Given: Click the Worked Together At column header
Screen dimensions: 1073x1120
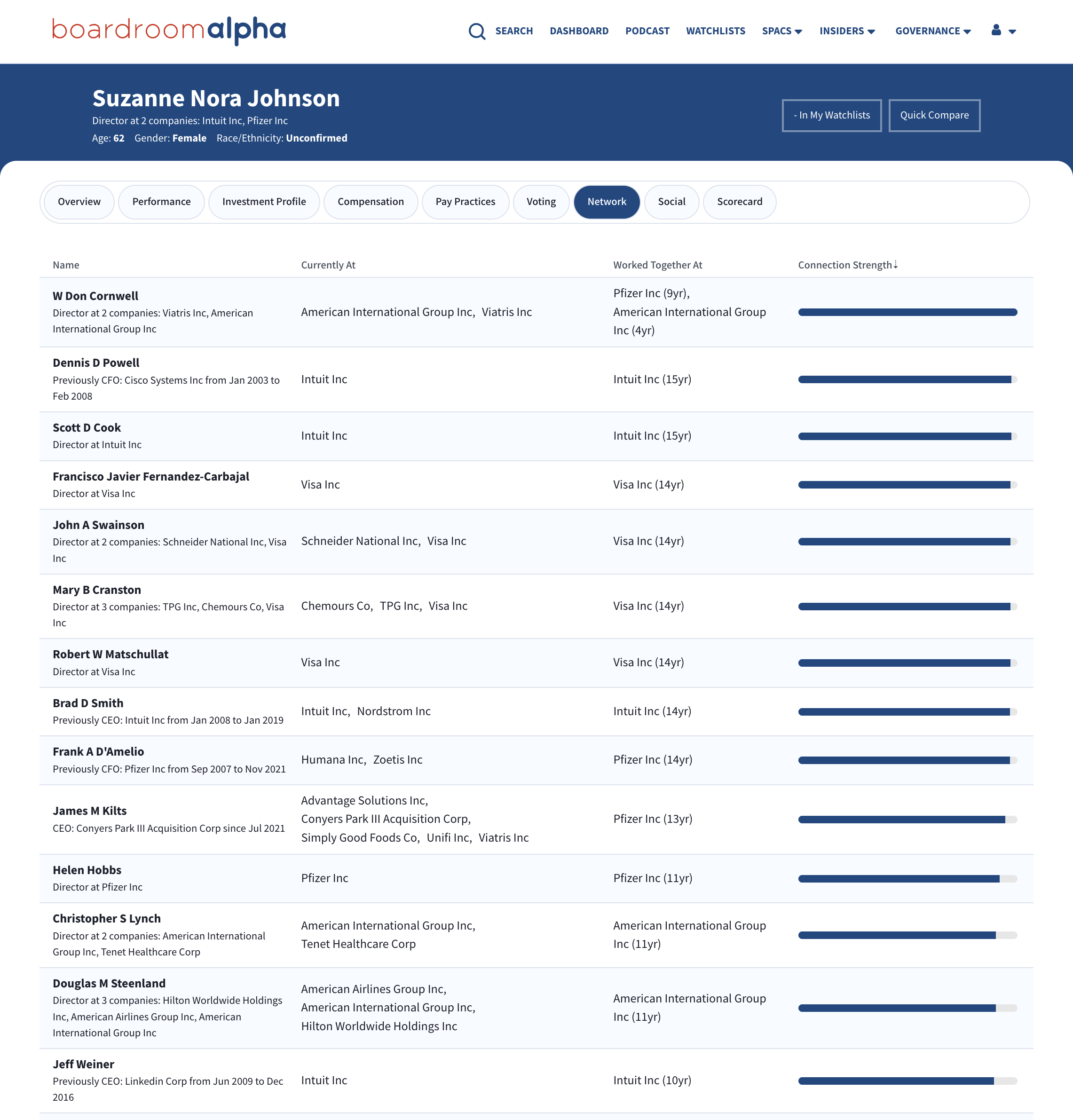Looking at the screenshot, I should click(x=658, y=265).
